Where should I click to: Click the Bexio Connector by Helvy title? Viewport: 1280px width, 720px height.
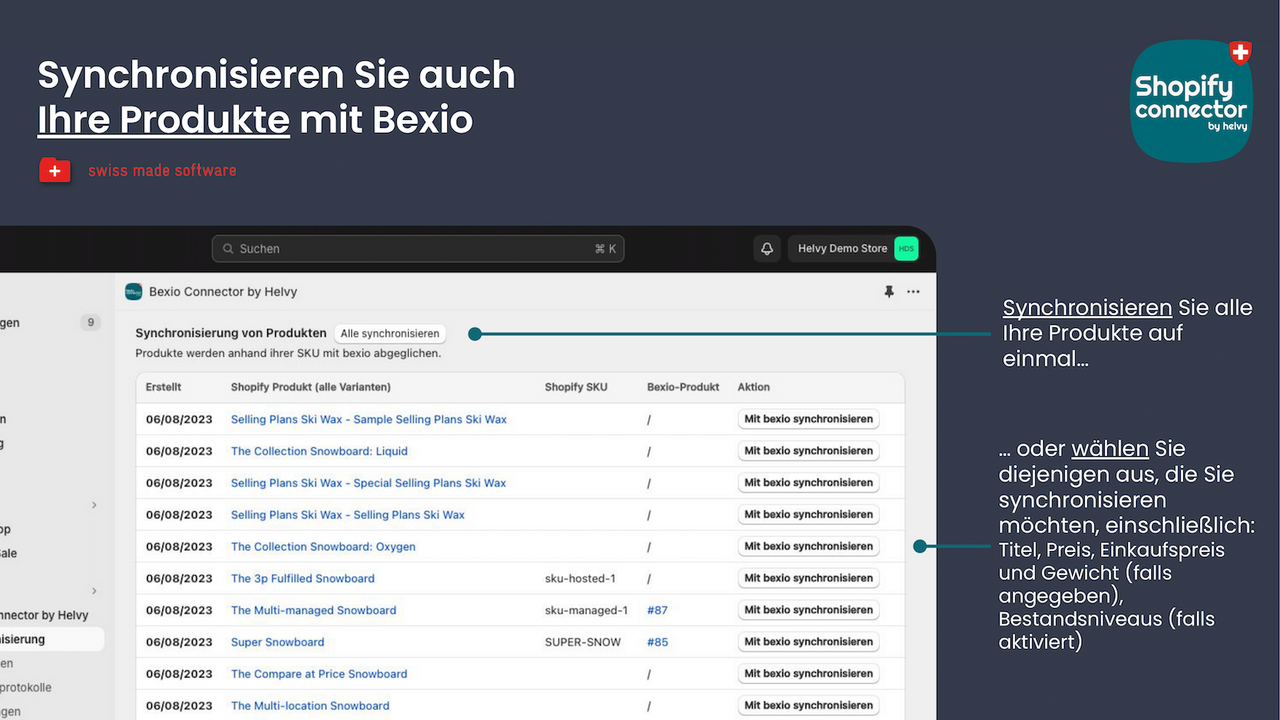[223, 292]
